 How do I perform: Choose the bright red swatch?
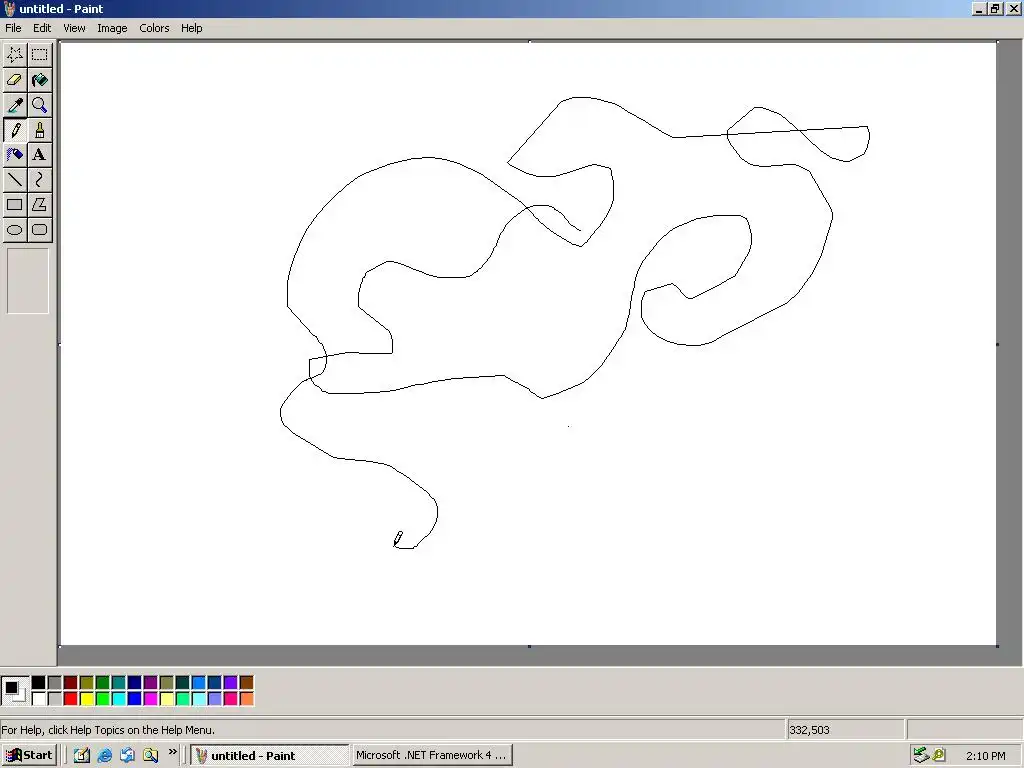click(71, 699)
